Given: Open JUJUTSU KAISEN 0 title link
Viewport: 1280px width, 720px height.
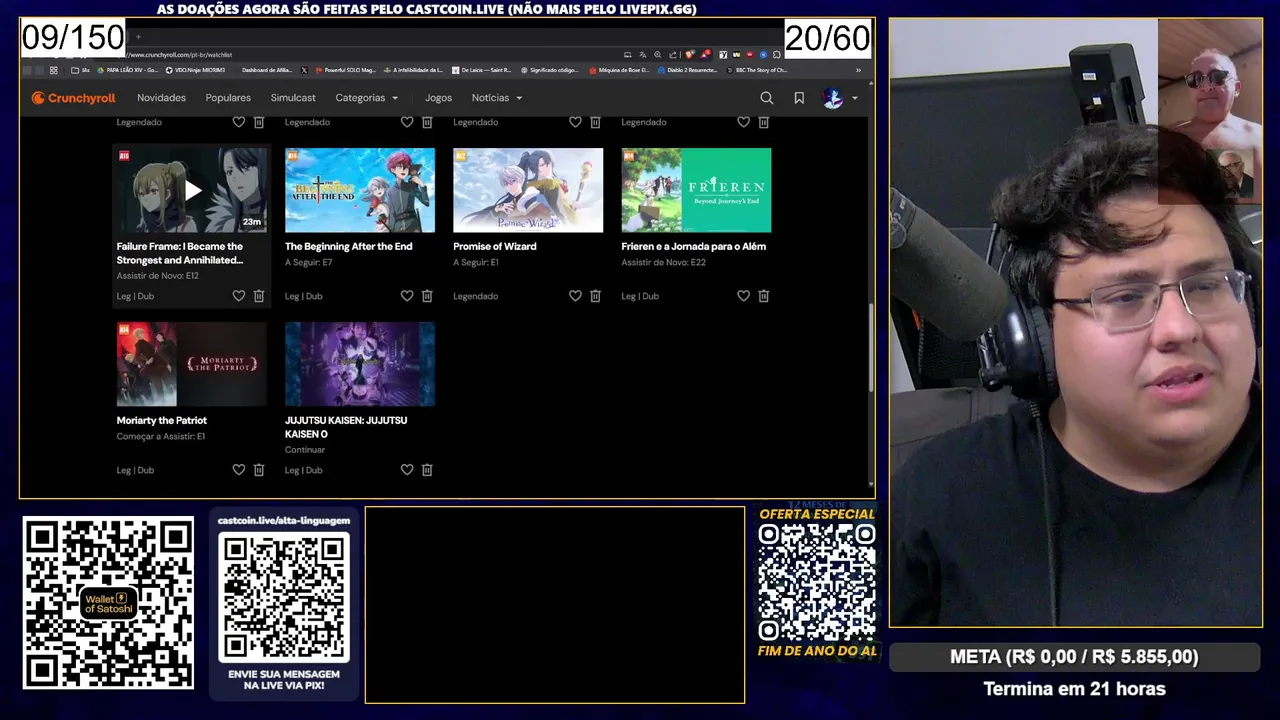Looking at the screenshot, I should (346, 427).
